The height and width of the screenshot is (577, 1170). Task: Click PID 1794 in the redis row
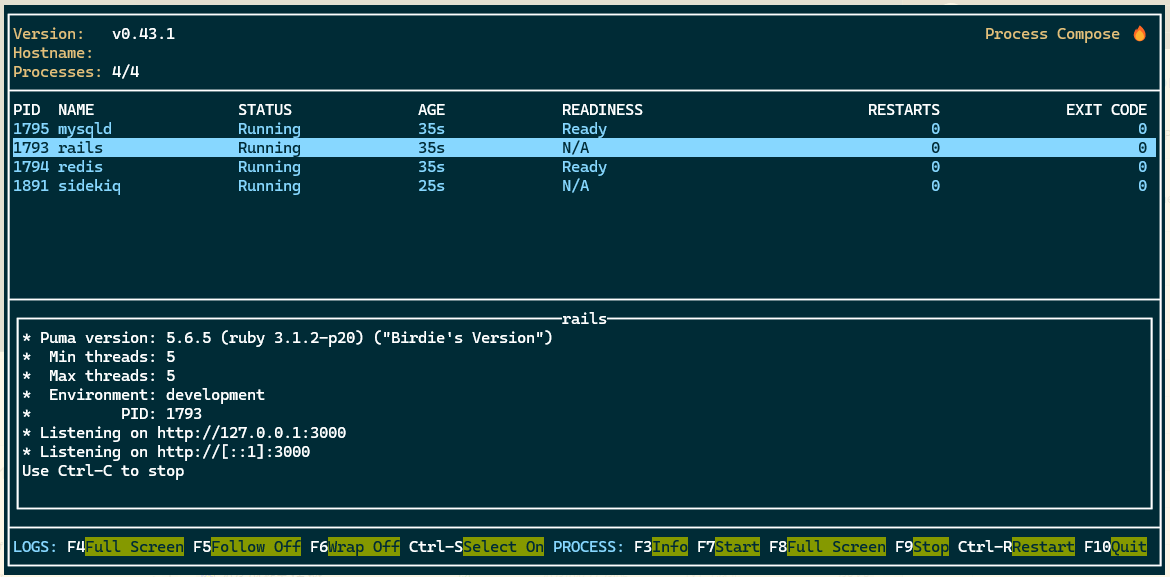(x=31, y=166)
